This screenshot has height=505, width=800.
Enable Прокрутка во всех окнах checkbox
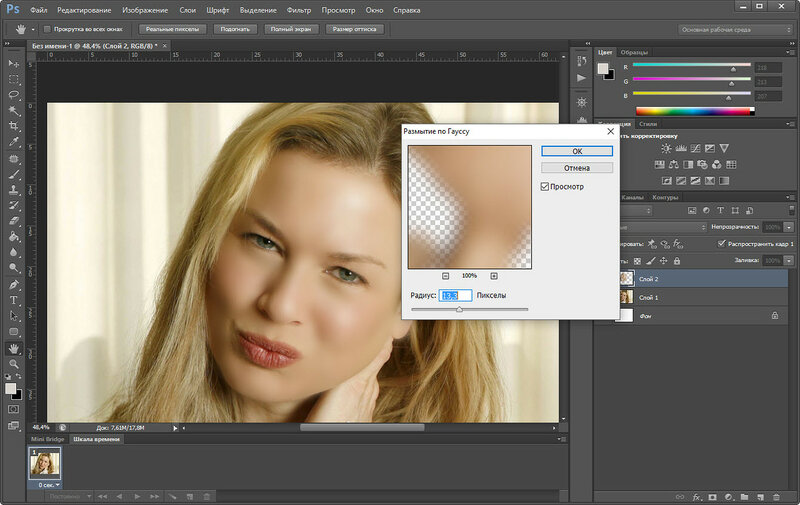point(47,29)
